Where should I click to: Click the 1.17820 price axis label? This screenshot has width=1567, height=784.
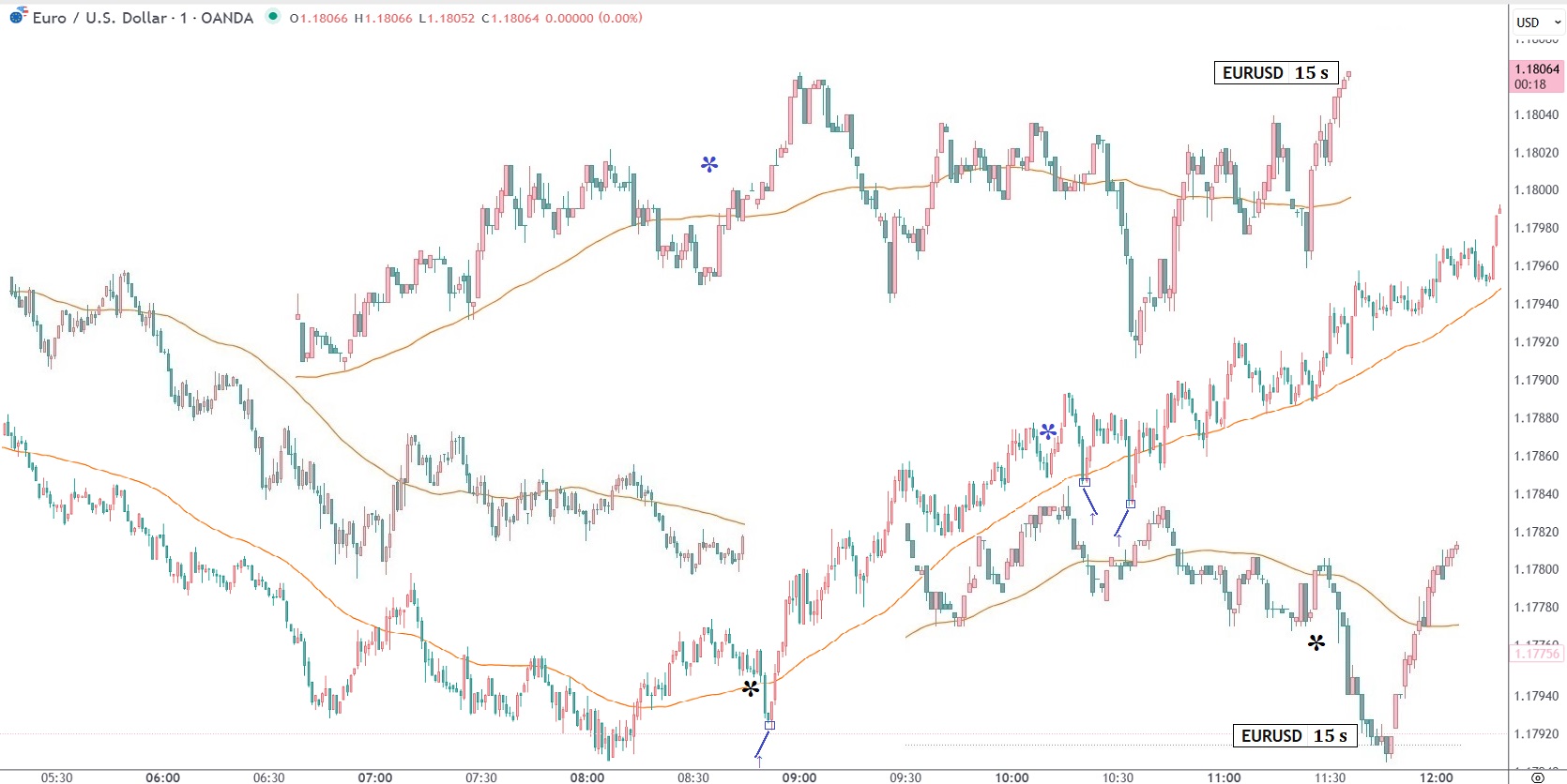[1536, 532]
